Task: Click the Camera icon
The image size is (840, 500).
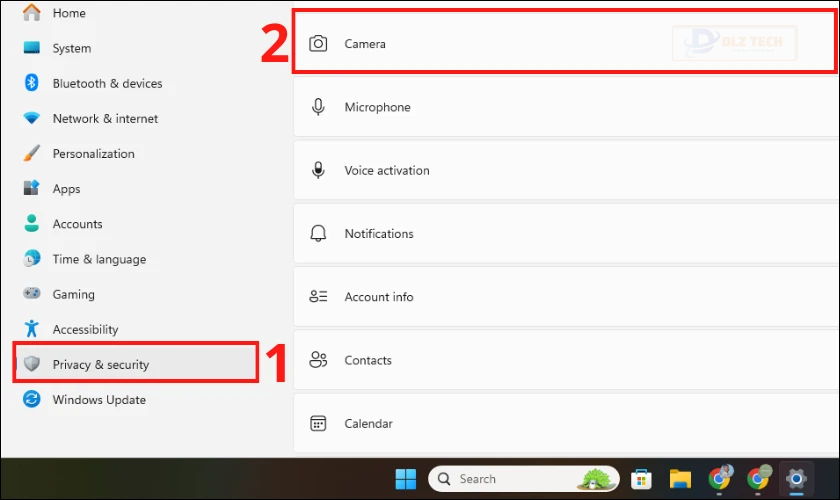Action: 318,43
